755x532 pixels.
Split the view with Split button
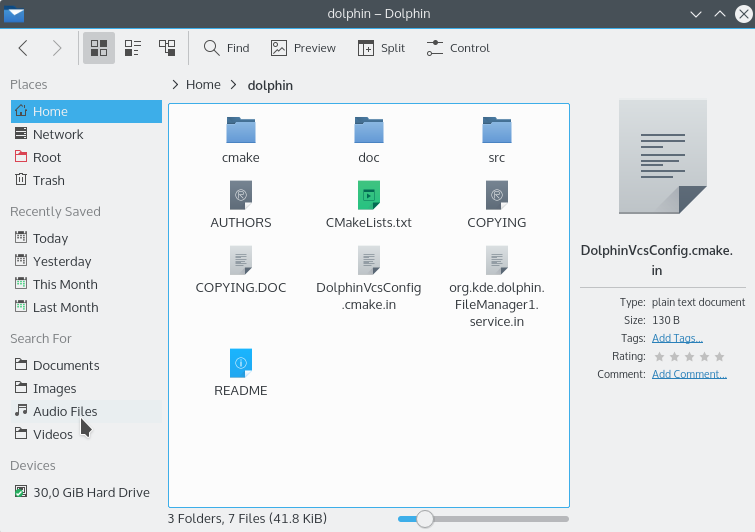tap(381, 48)
